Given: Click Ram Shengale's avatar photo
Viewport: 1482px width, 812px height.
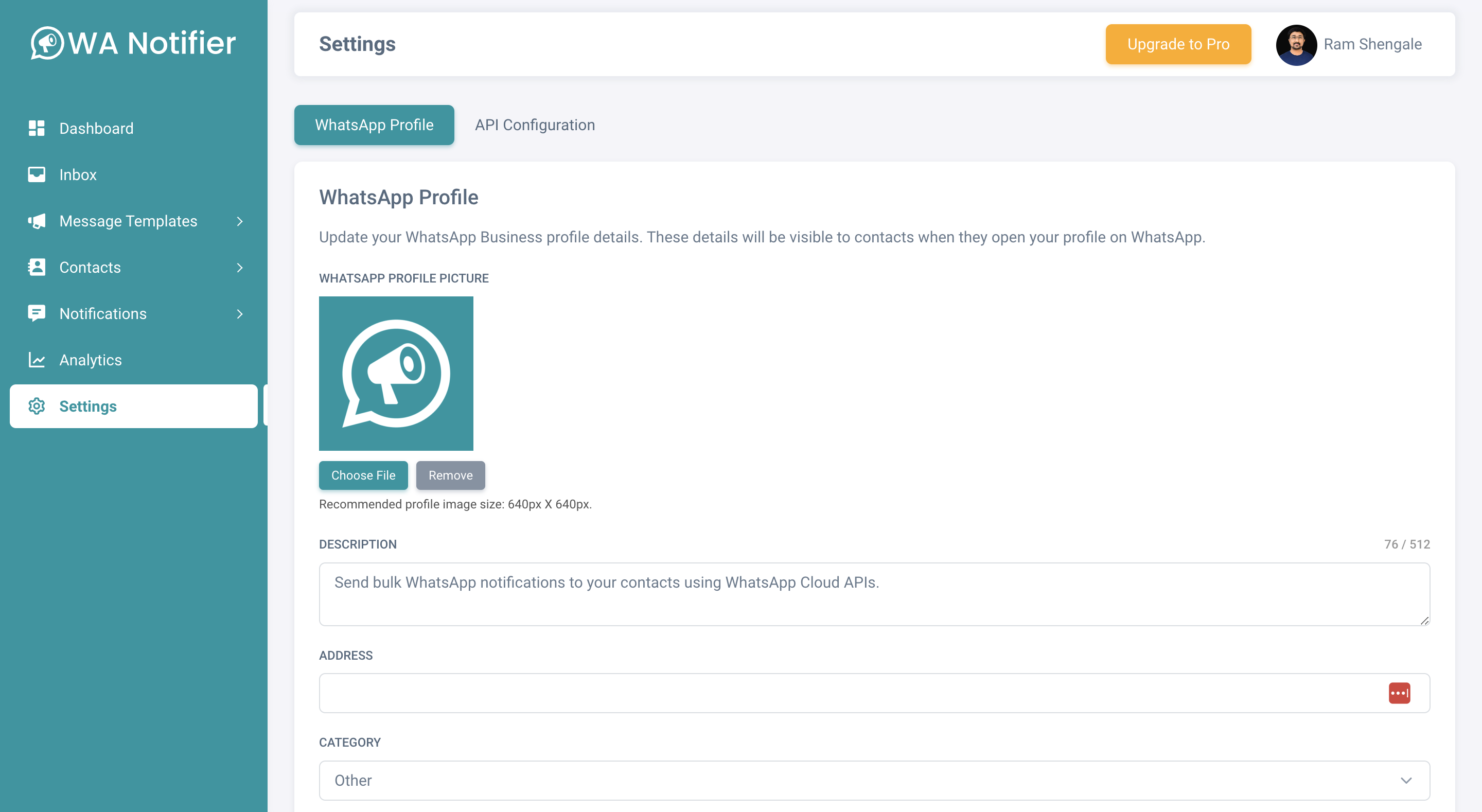Looking at the screenshot, I should click(1296, 45).
